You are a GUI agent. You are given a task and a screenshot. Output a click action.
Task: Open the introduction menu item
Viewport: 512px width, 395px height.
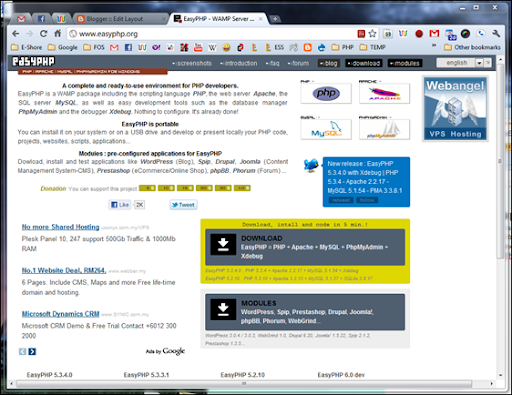239,63
